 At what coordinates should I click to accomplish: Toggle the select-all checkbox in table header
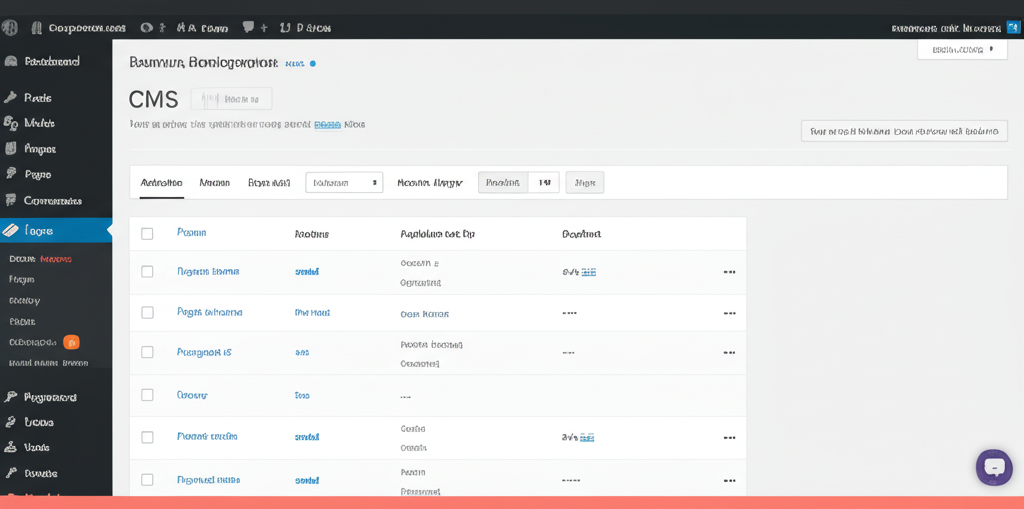pos(147,233)
